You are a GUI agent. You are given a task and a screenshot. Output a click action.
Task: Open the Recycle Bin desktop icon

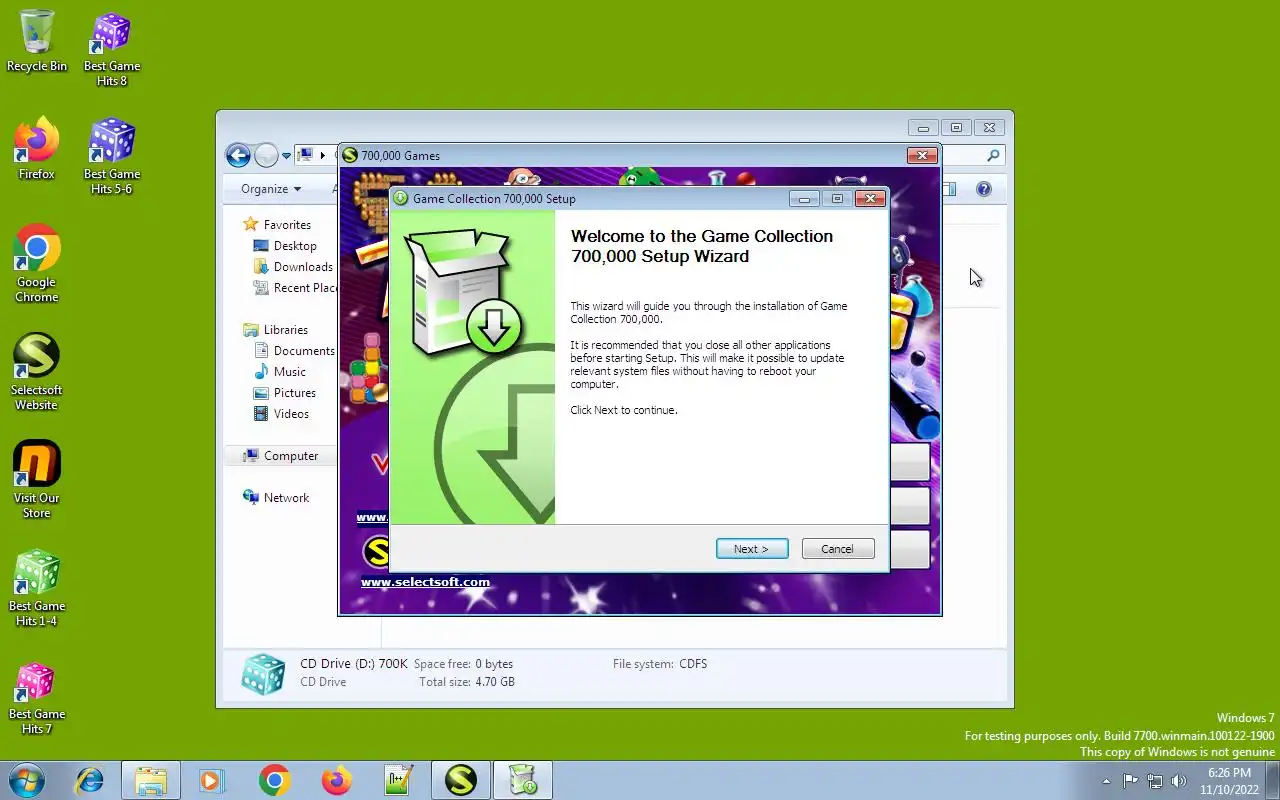(x=37, y=42)
